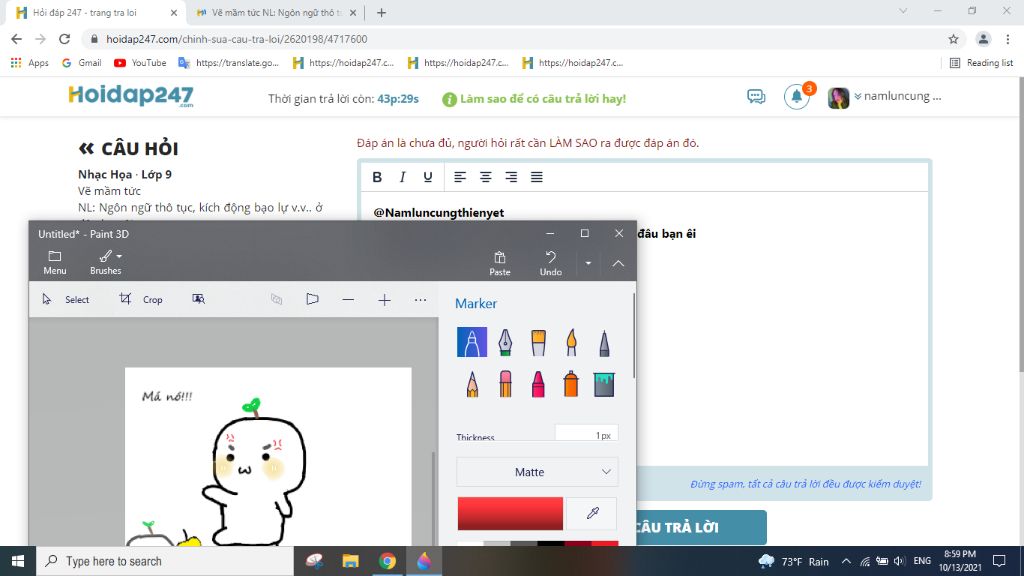Screen dimensions: 1024x576
Task: Zoom in with the plus button
Action: [x=384, y=300]
